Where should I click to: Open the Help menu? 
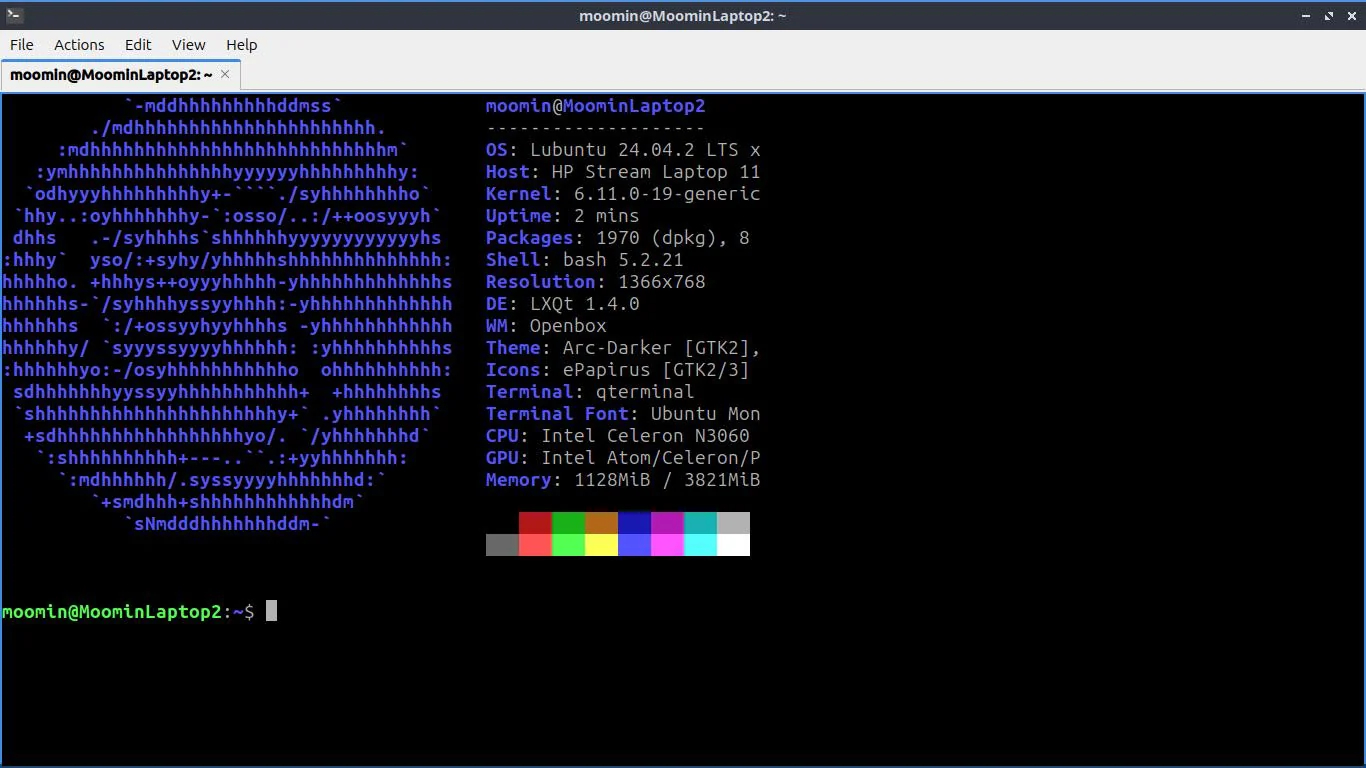241,45
